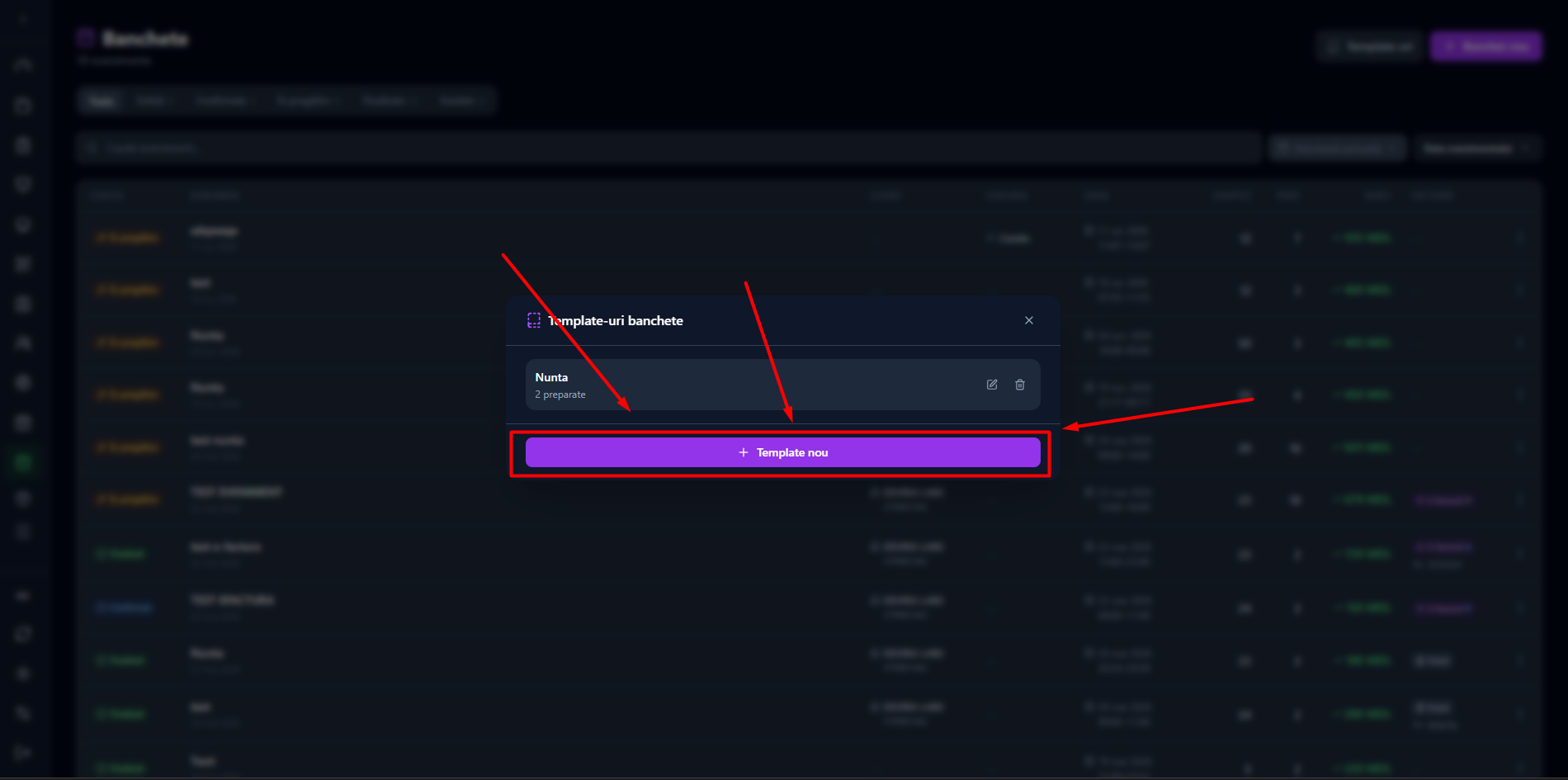The height and width of the screenshot is (780, 1568).
Task: Click the blurred banquet search field
Action: pos(668,148)
